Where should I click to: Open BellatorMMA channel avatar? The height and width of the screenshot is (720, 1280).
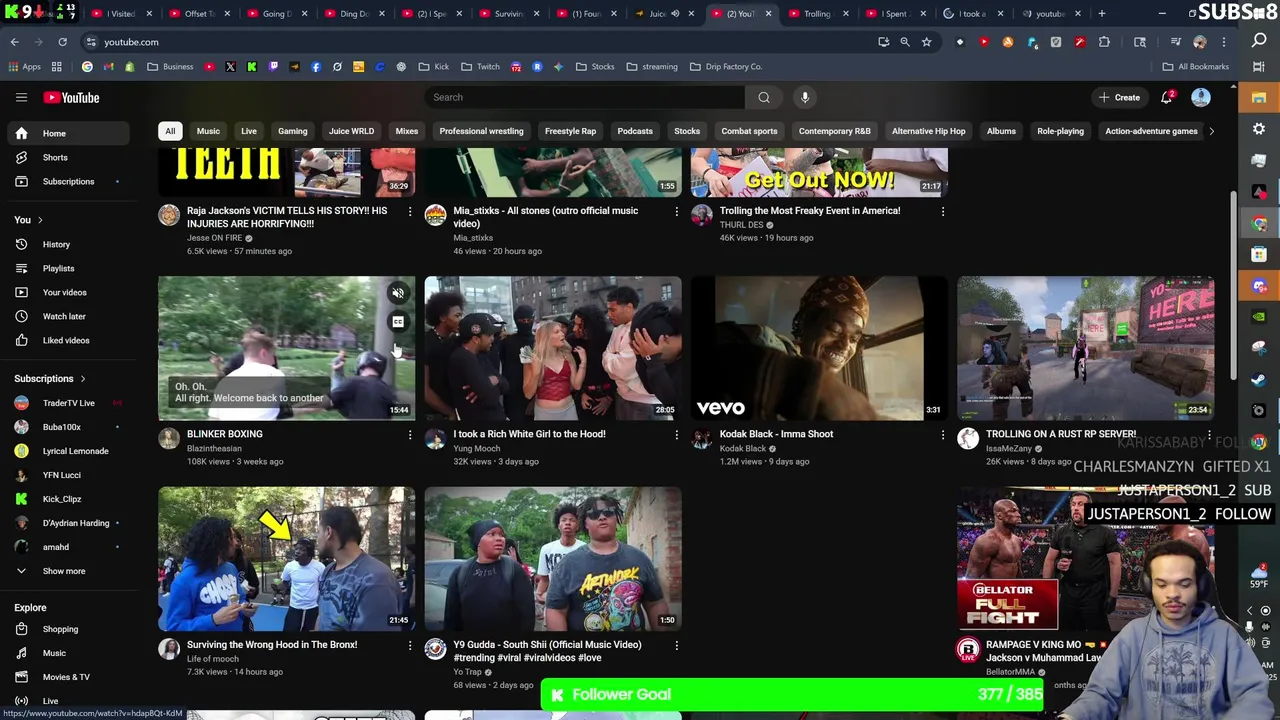(x=968, y=649)
